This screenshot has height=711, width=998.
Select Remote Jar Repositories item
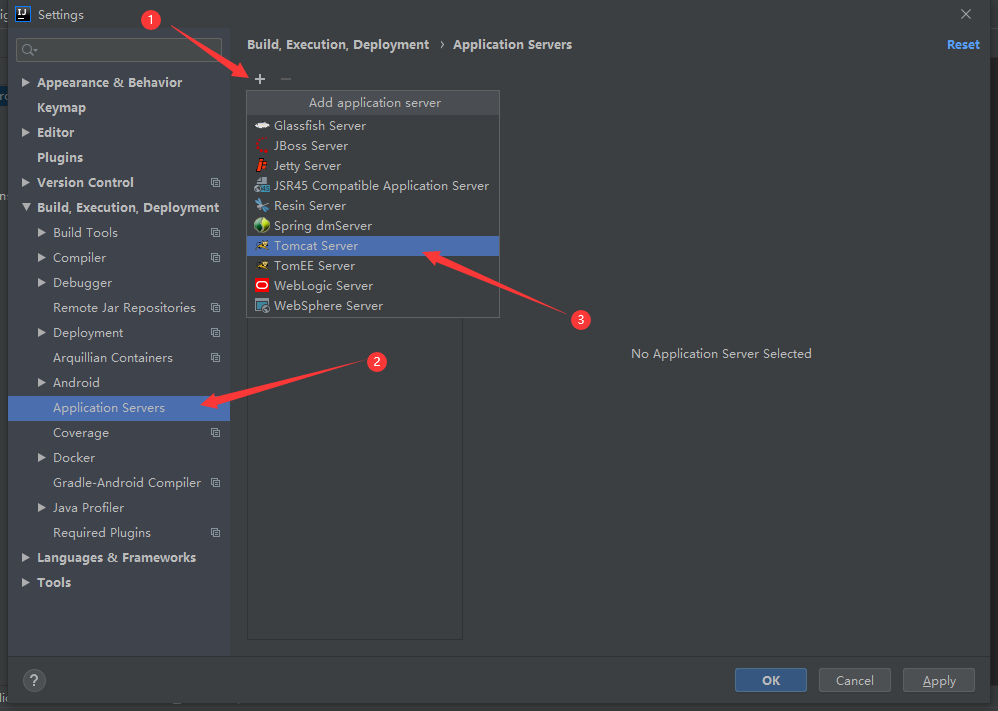124,307
